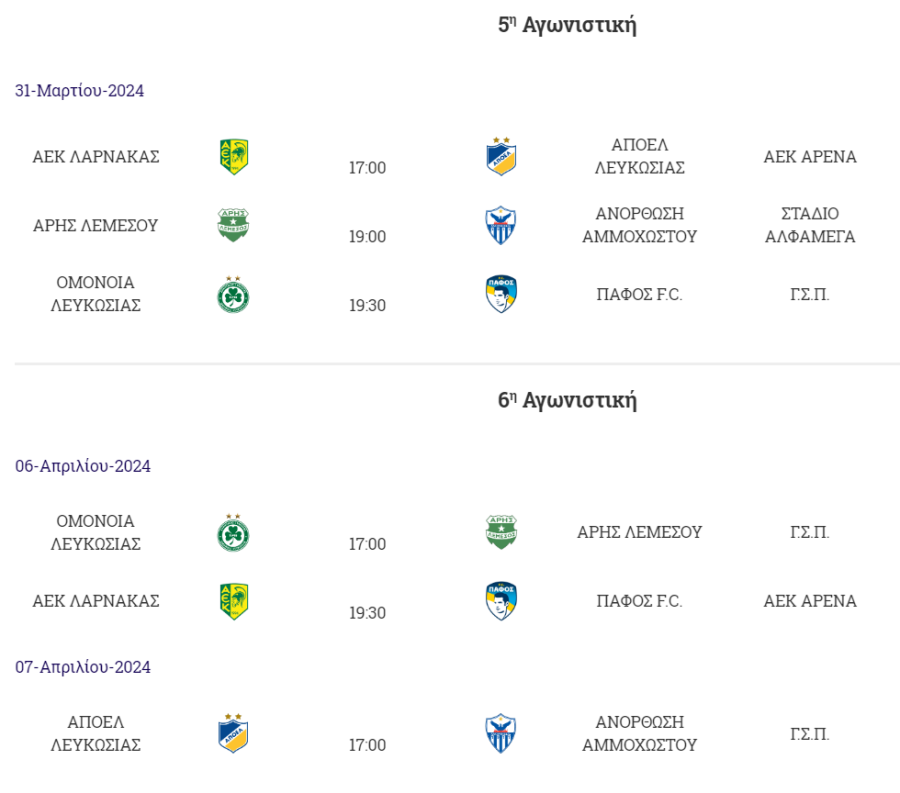This screenshot has height=793, width=900.
Task: Click APOEL crest beside ΑΕΚ ΑΡΕΝΑ on 31 March
Action: (501, 156)
